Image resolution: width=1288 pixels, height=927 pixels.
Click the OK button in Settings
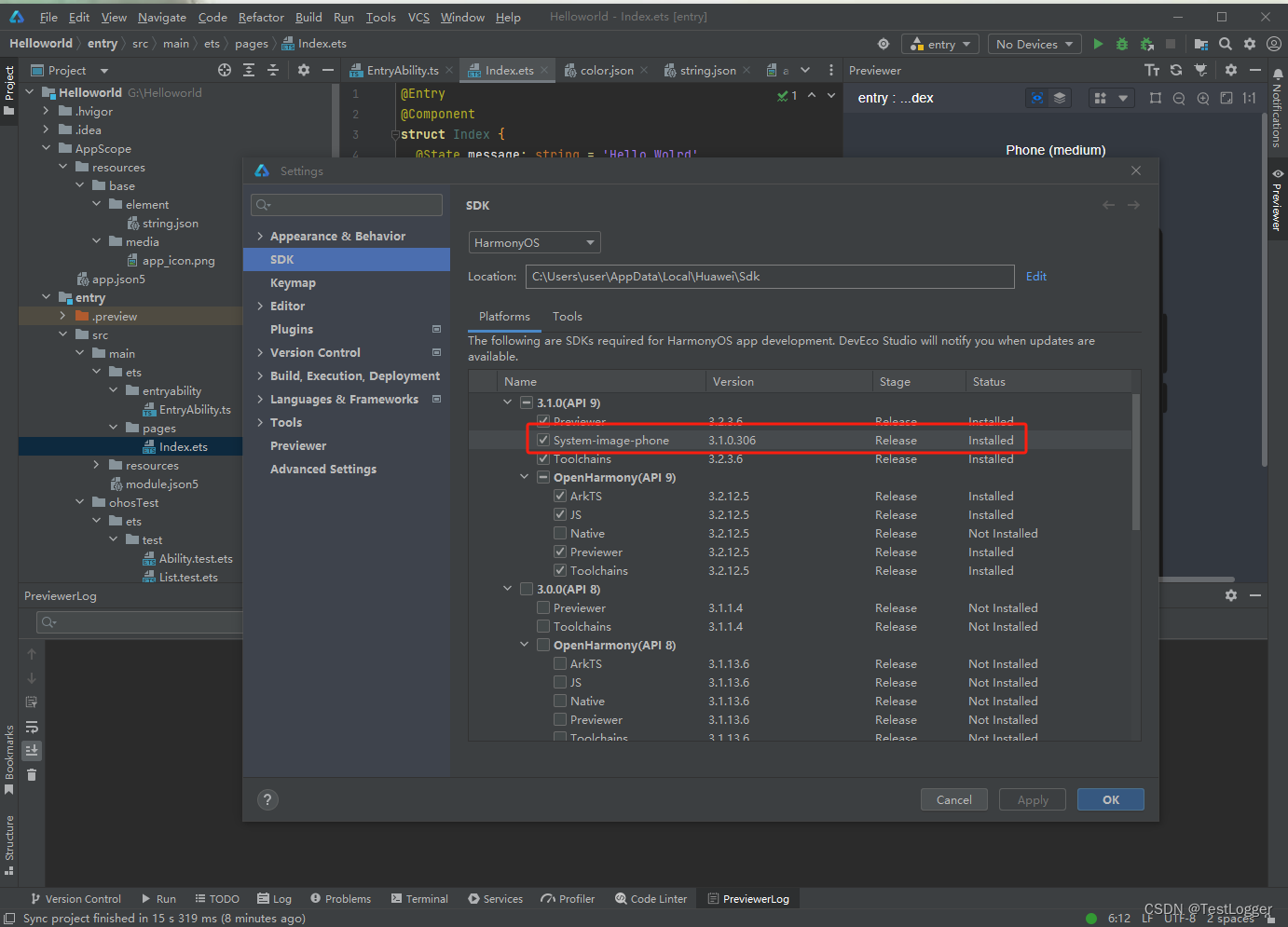coord(1110,799)
